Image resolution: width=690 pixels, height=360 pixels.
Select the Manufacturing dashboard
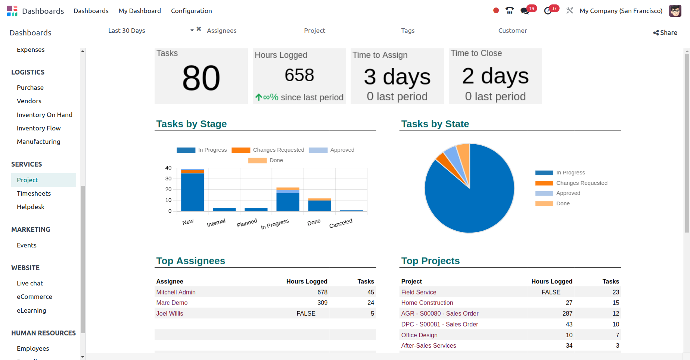[x=38, y=142]
